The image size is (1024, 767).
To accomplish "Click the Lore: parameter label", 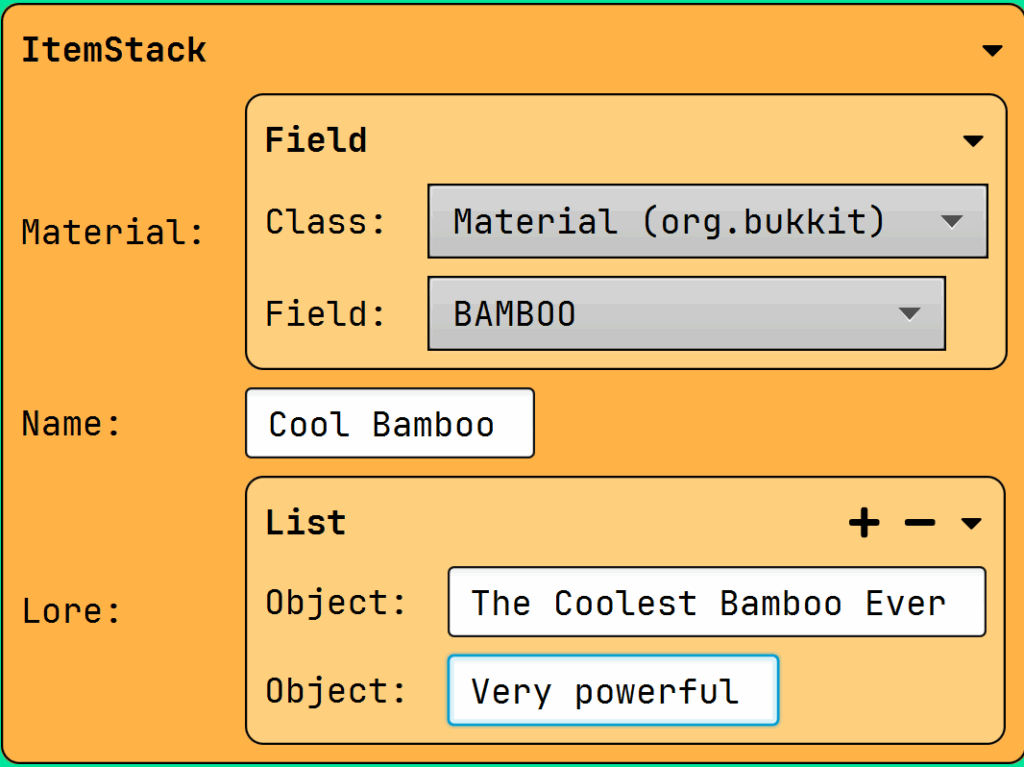I will [x=71, y=611].
